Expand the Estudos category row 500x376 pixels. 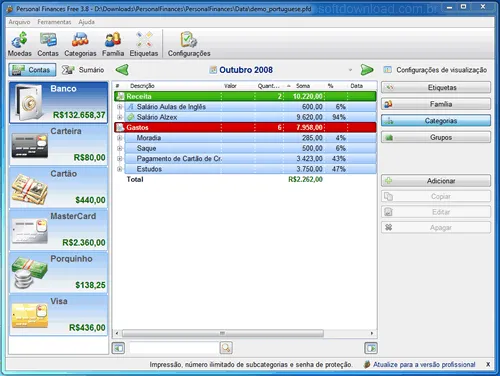(x=119, y=169)
